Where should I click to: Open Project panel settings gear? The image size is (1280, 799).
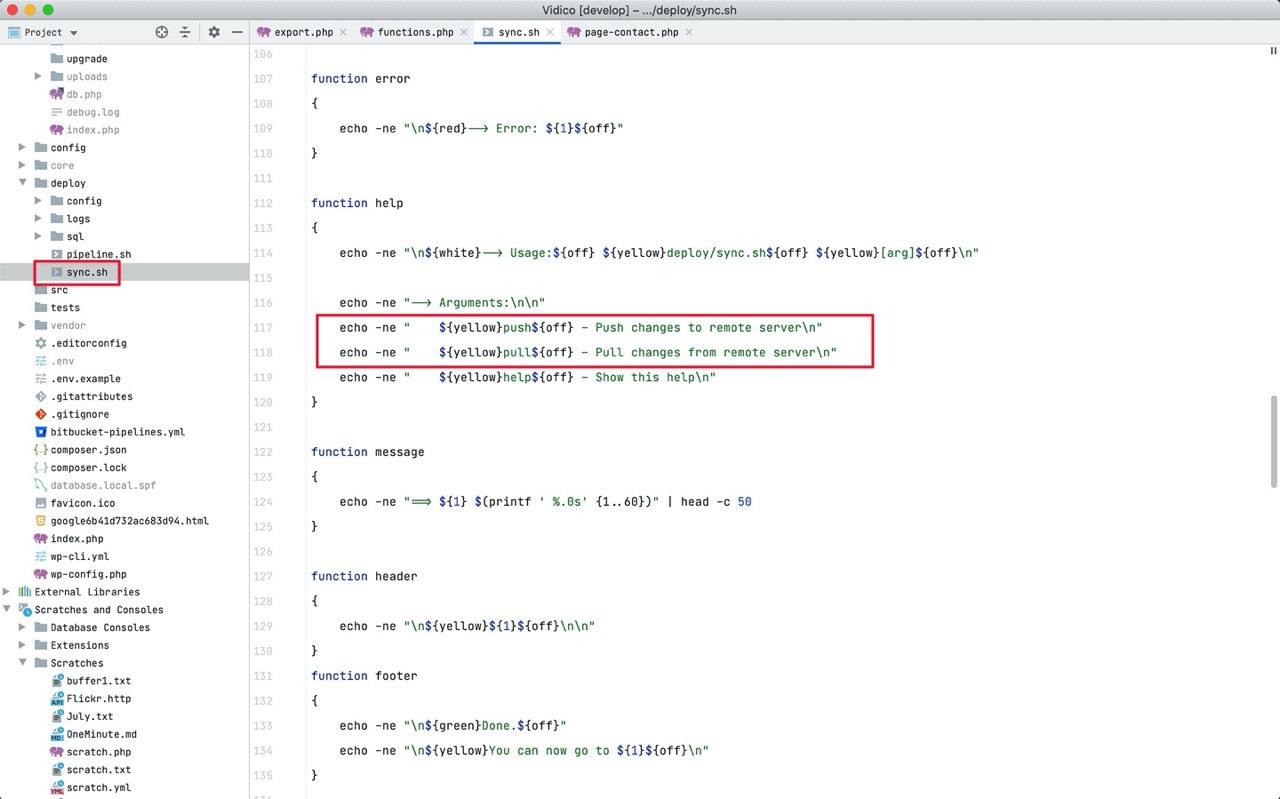click(214, 32)
